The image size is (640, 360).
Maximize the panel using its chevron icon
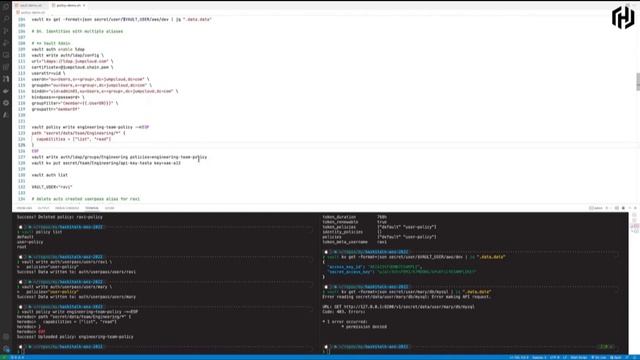coord(629,208)
